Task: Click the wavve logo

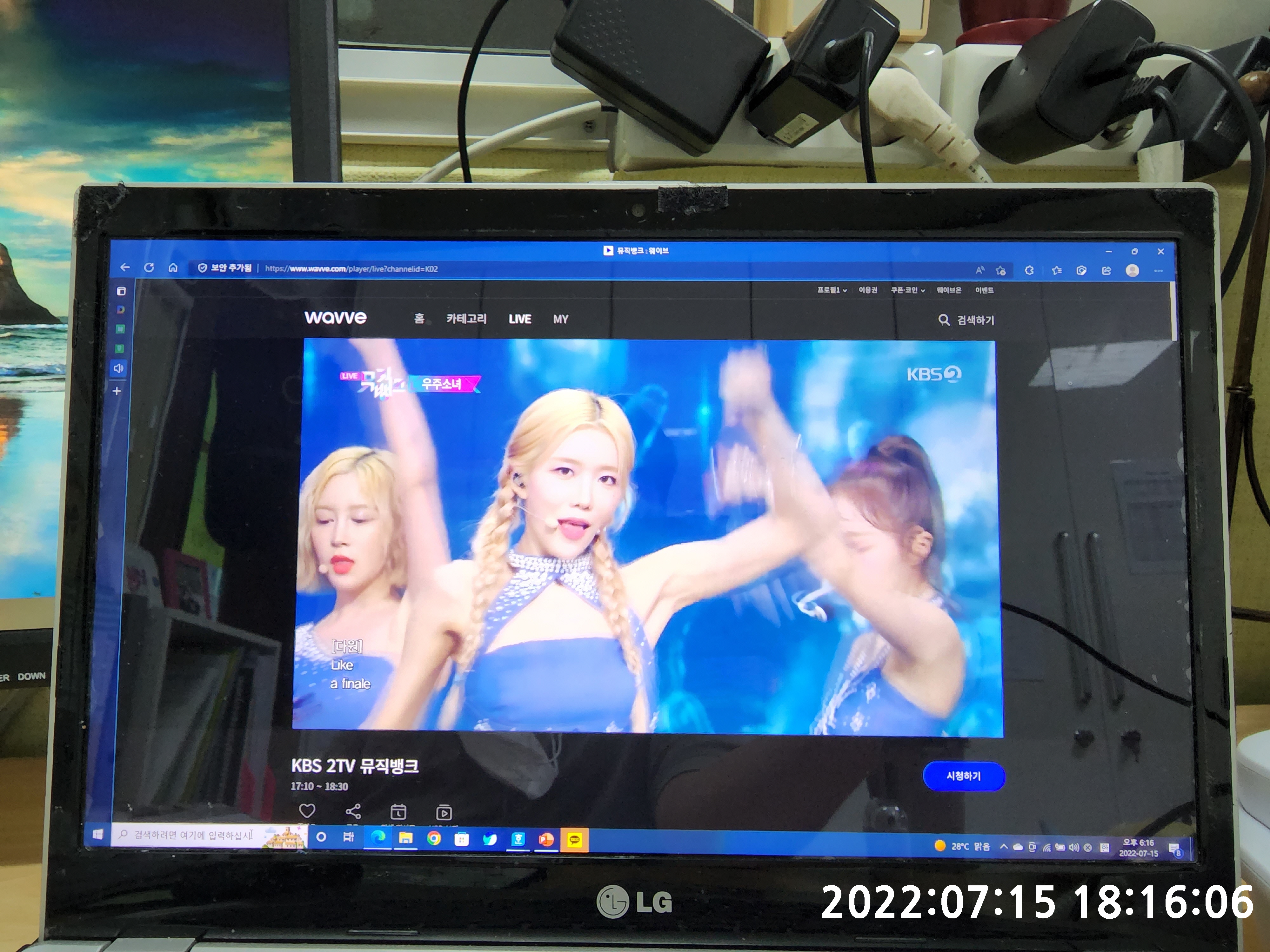Action: (x=335, y=317)
